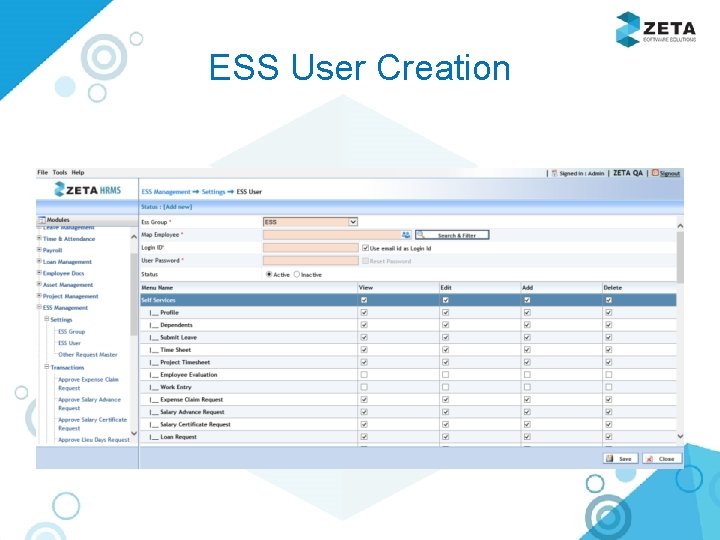The height and width of the screenshot is (540, 720).
Task: Click ESS Management breadcrumb link
Action: [166, 192]
